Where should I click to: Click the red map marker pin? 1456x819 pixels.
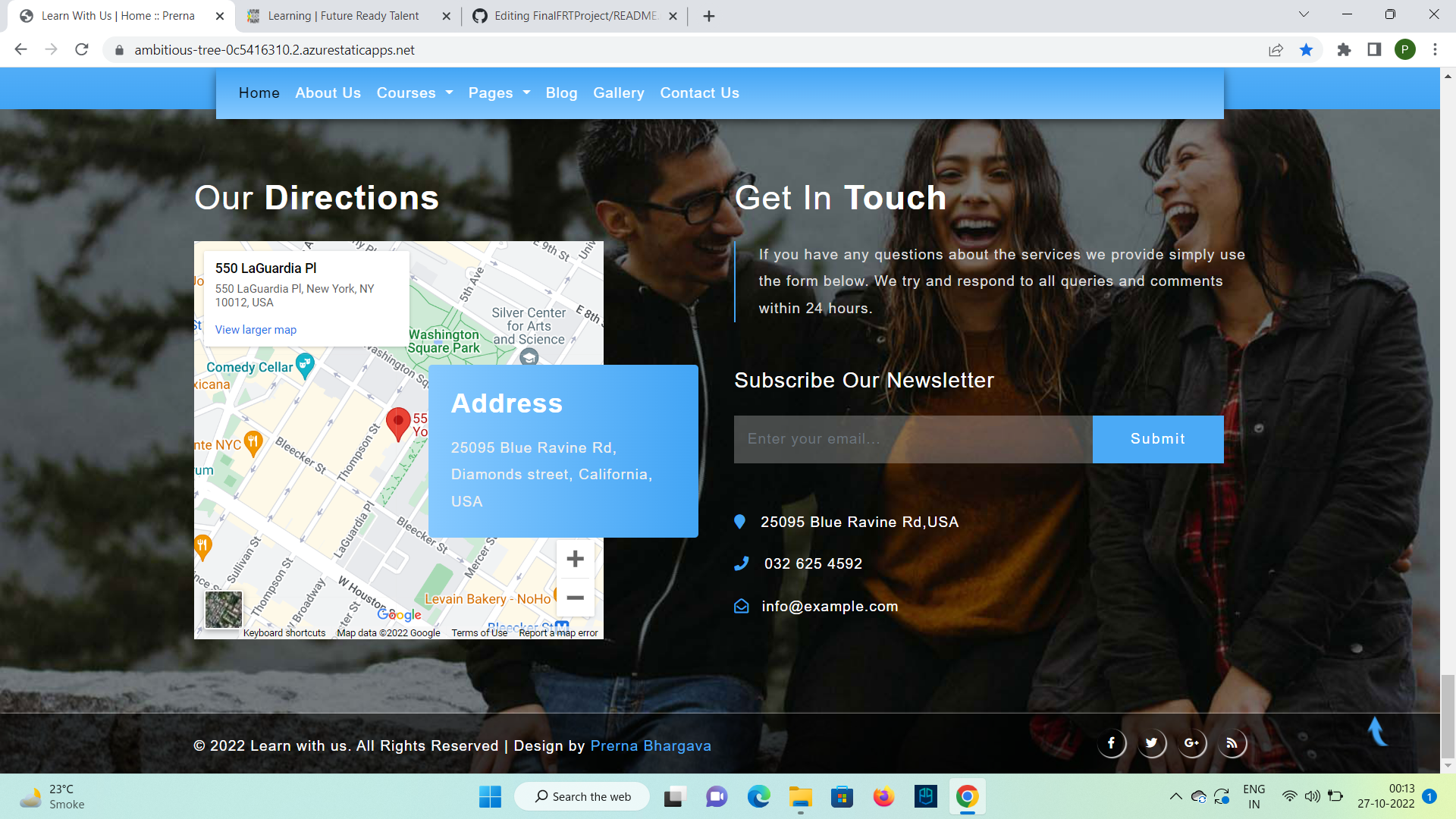click(x=397, y=422)
